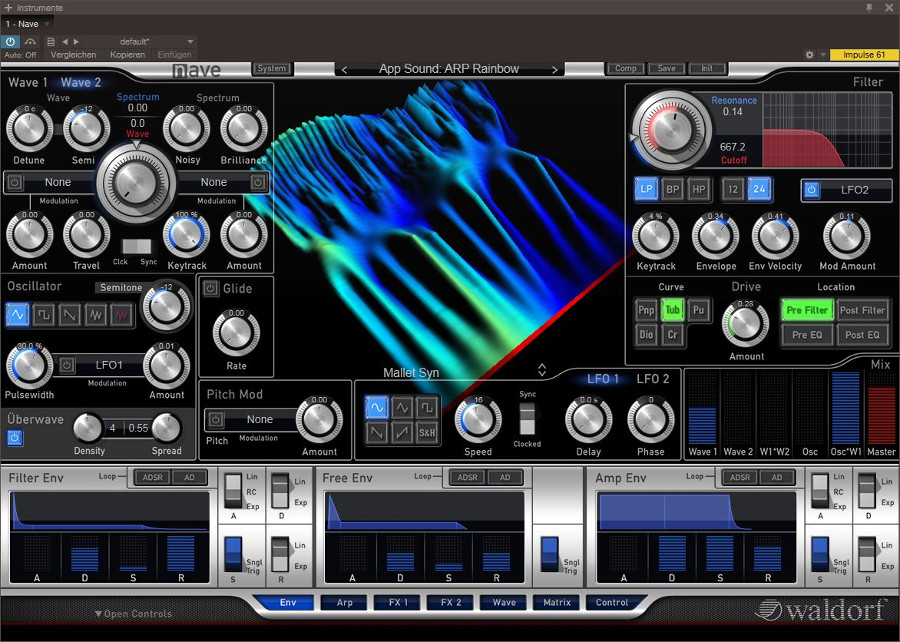Image resolution: width=900 pixels, height=642 pixels.
Task: Select the LFO triangle shape icon
Action: [x=402, y=407]
